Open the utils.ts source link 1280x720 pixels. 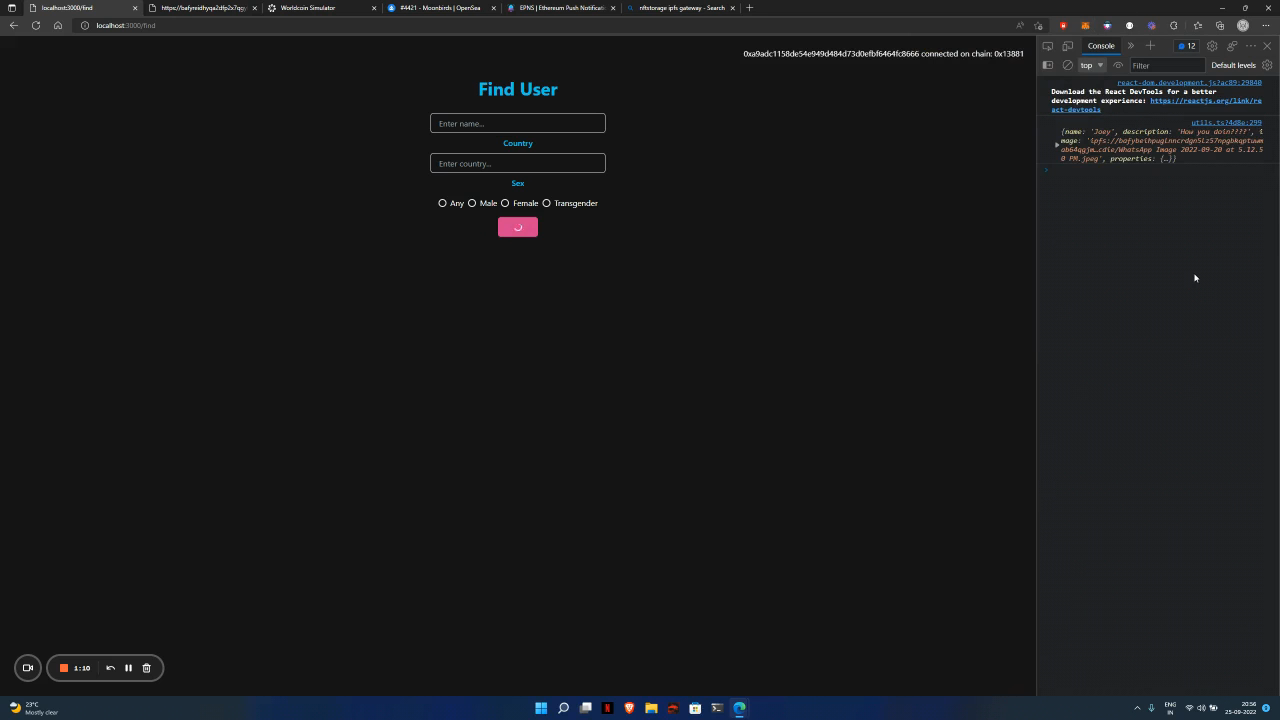pos(1226,123)
